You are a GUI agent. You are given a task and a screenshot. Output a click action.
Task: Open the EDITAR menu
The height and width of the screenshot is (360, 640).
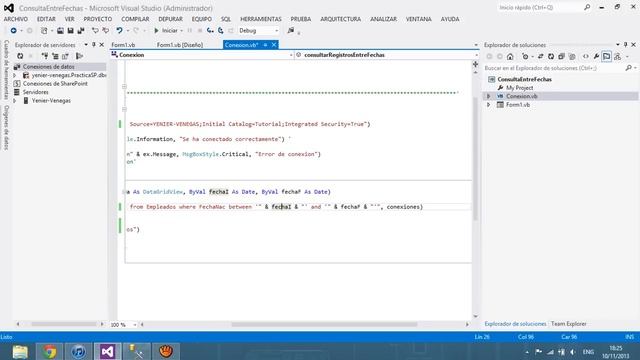point(46,19)
